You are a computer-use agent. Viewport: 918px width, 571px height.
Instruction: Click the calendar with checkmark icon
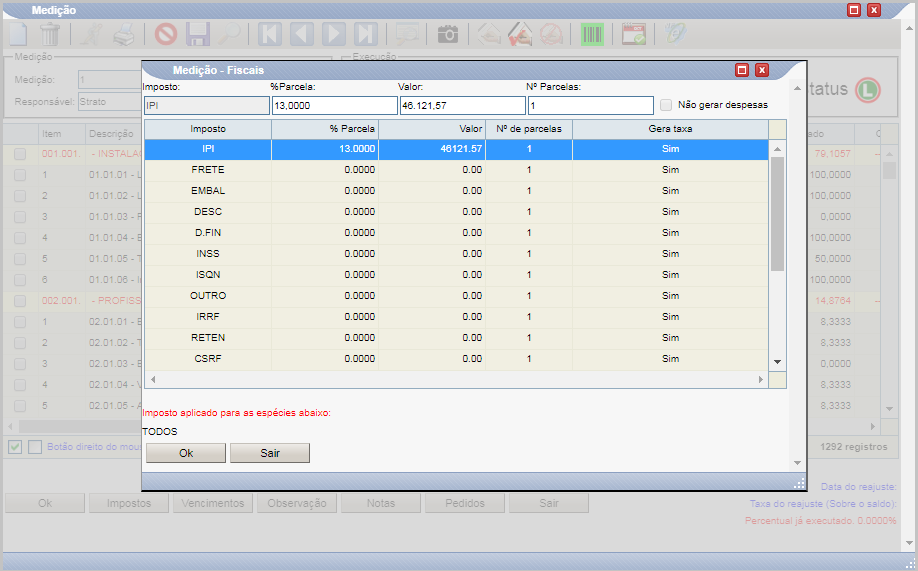coord(633,34)
